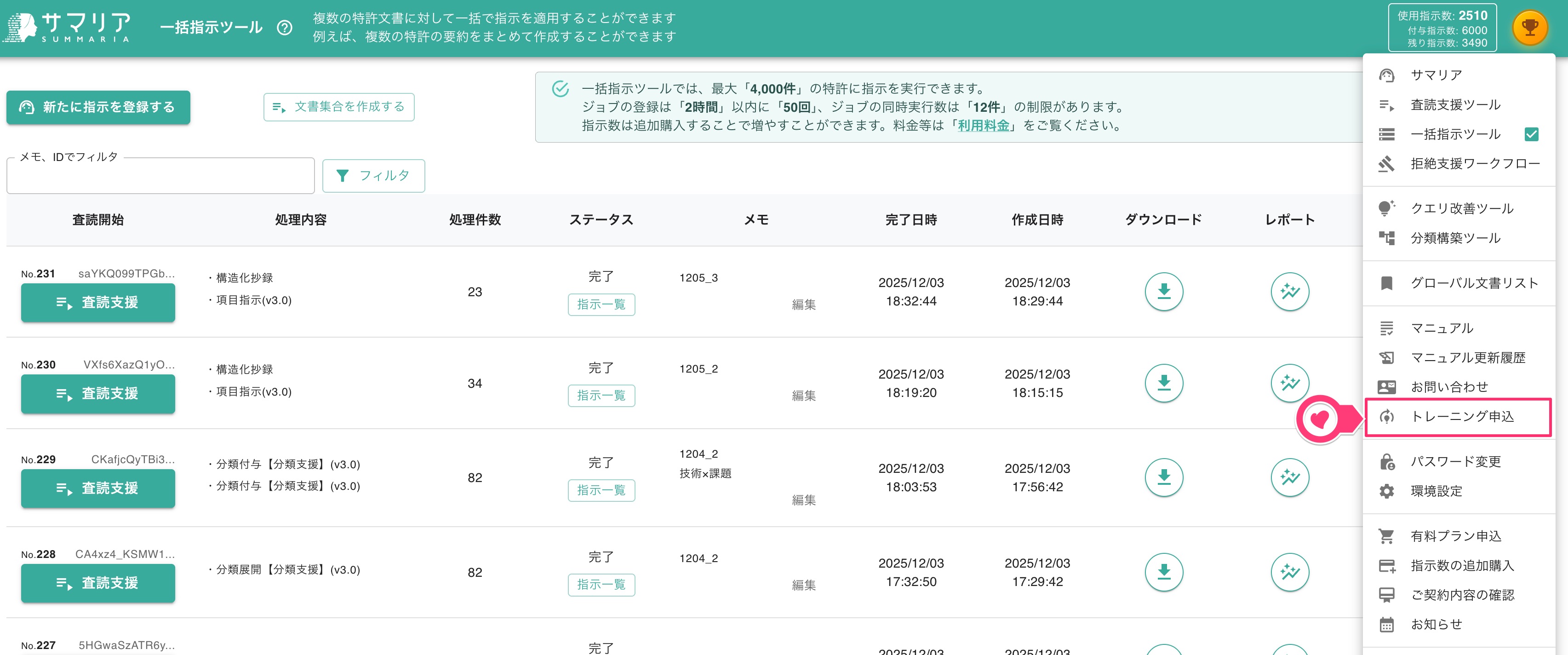The height and width of the screenshot is (655, 1568).
Task: Open the 利用料金 link
Action: (983, 126)
